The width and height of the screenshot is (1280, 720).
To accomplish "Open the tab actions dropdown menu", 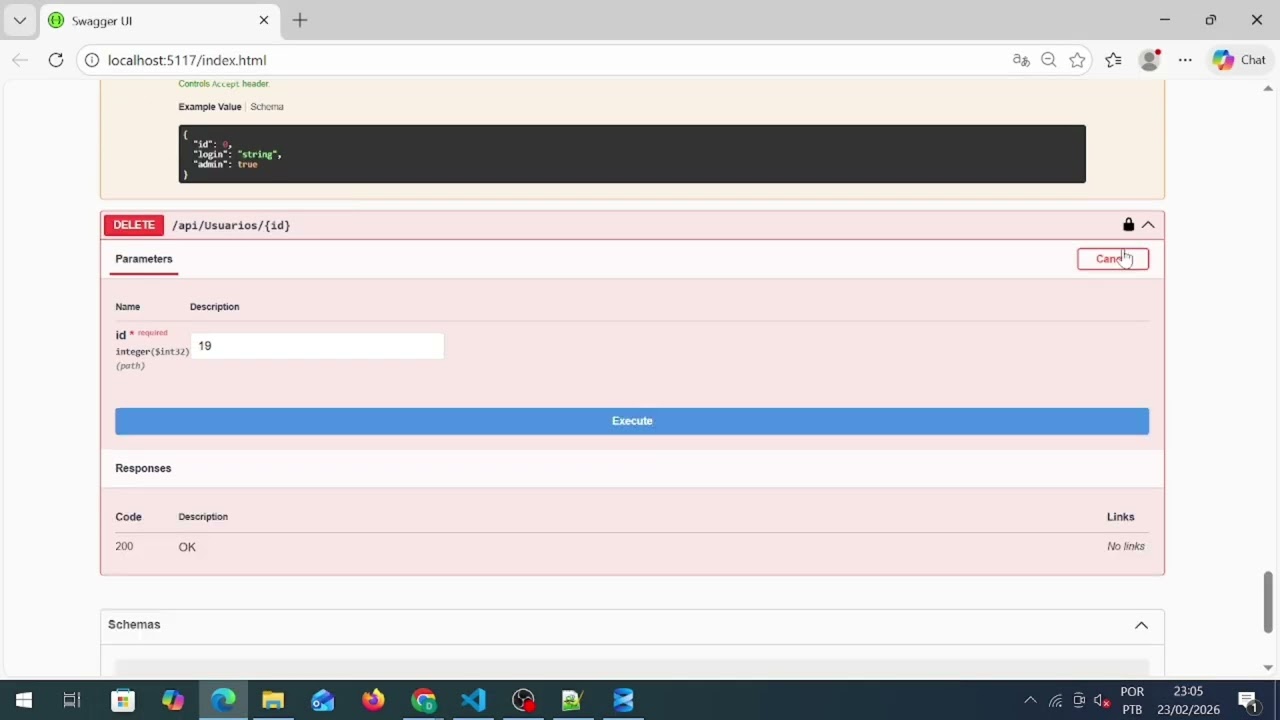I will pyautogui.click(x=19, y=20).
